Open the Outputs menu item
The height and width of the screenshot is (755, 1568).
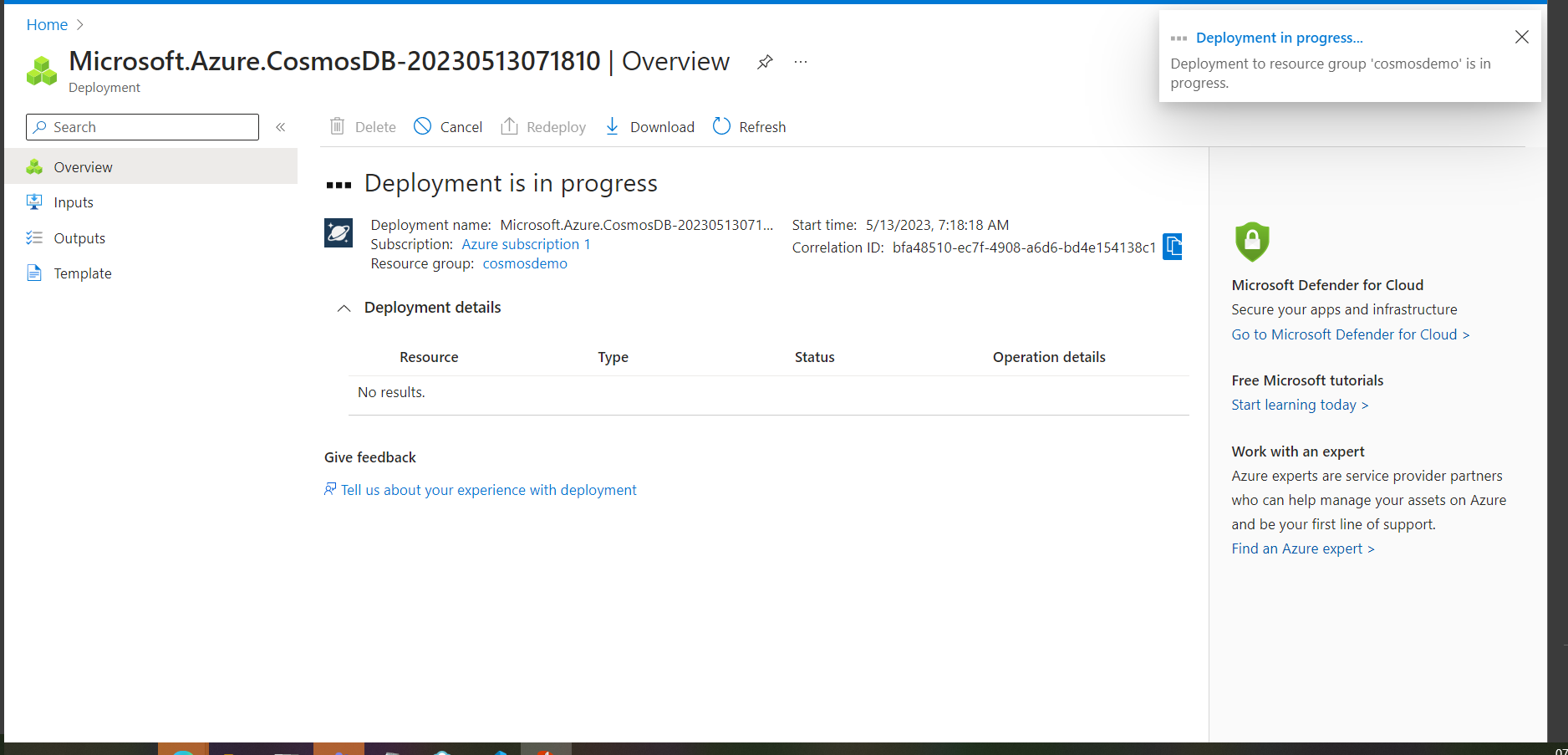[x=150, y=238]
